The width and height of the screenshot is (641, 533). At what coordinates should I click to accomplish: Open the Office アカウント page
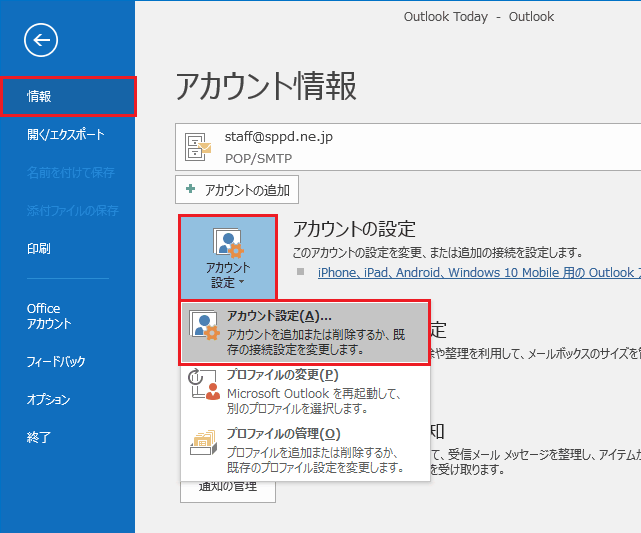click(x=49, y=316)
